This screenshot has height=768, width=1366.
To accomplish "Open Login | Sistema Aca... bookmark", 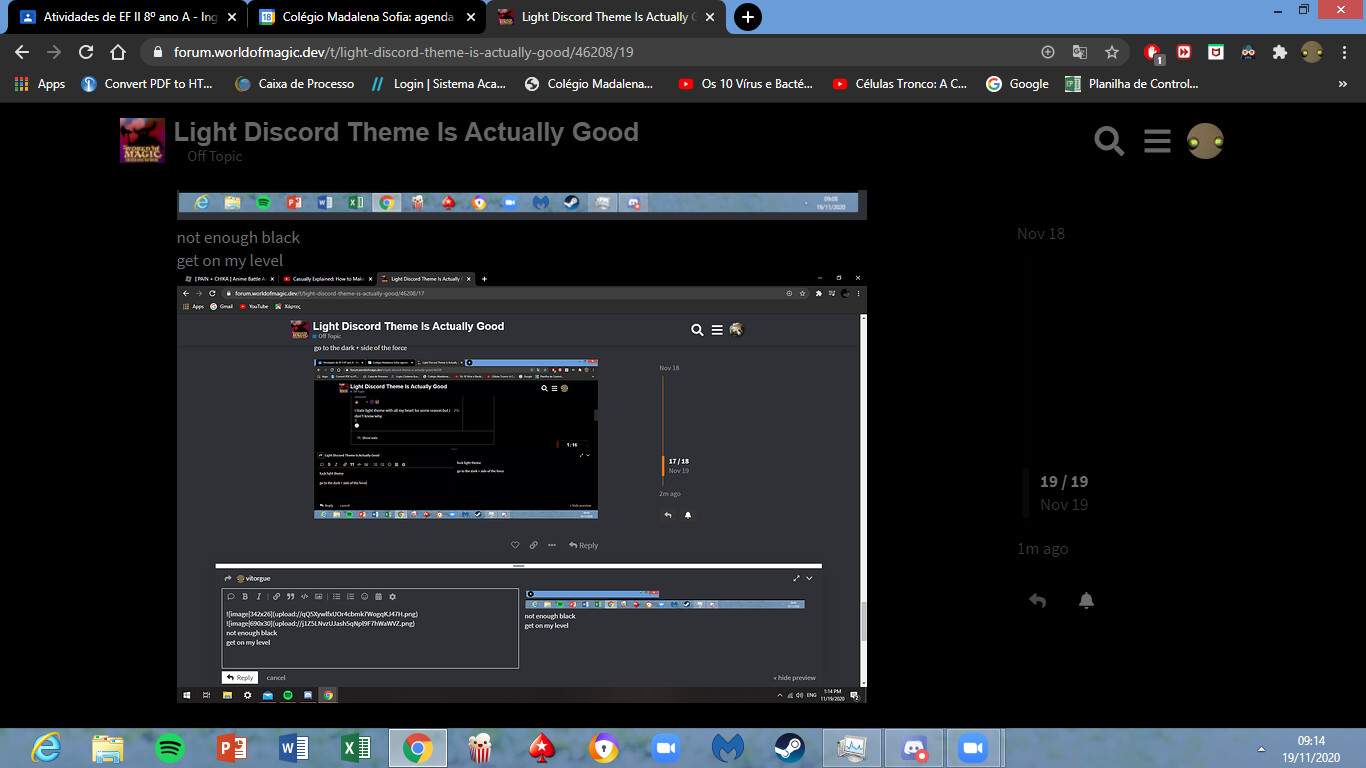I will pos(438,84).
